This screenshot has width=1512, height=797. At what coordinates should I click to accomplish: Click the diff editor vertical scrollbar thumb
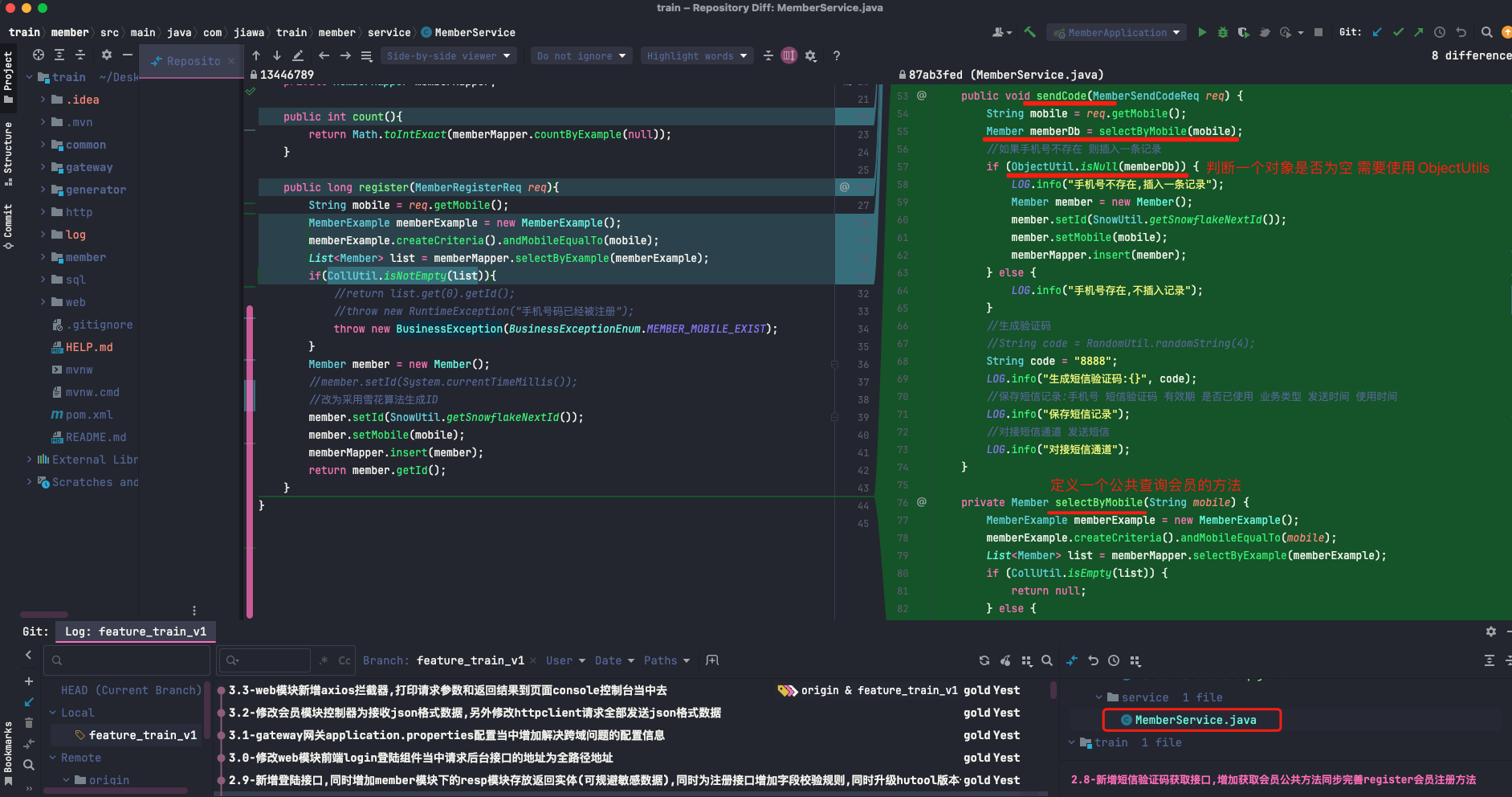pyautogui.click(x=250, y=462)
